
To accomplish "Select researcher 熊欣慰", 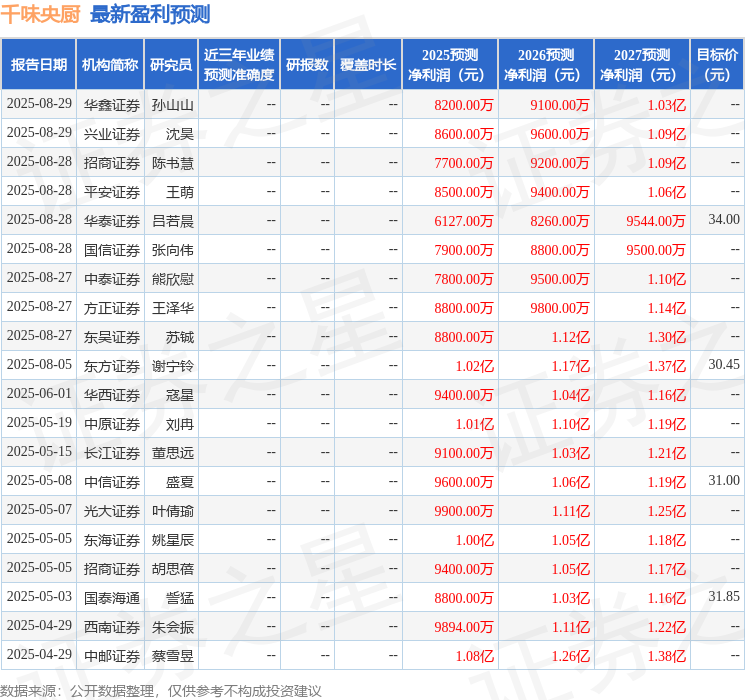I will tap(172, 279).
